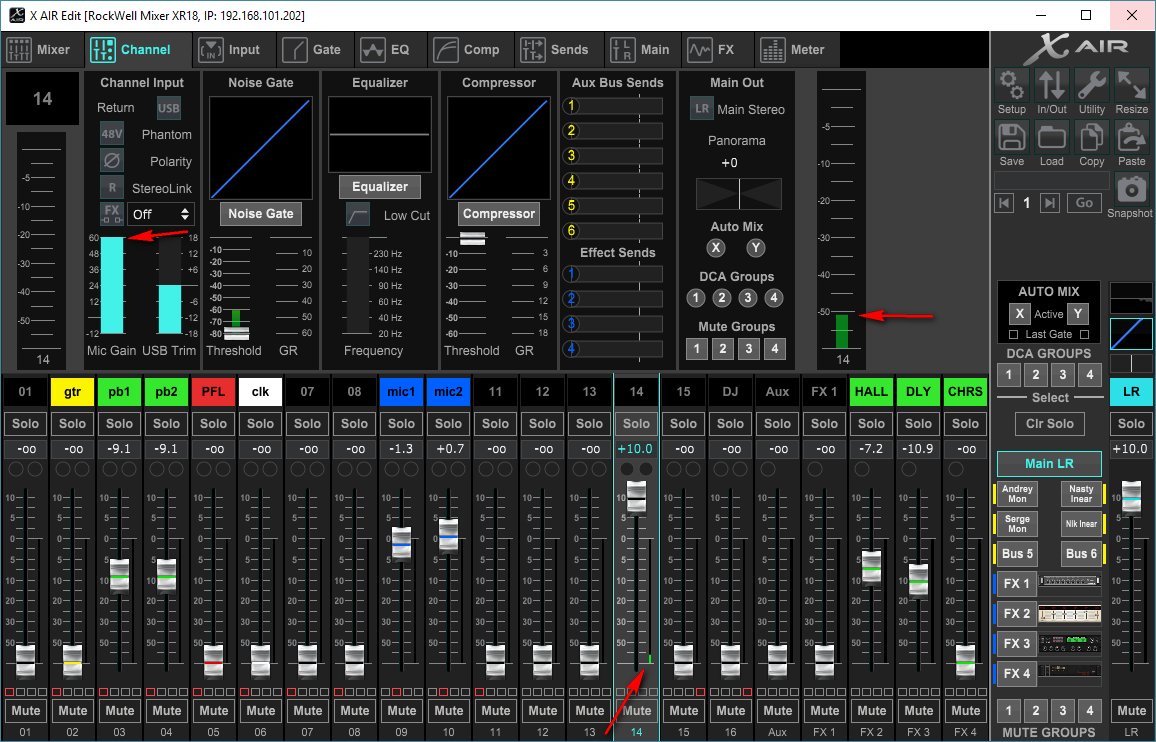Click the Load folder icon
Image resolution: width=1156 pixels, height=742 pixels.
(1051, 138)
